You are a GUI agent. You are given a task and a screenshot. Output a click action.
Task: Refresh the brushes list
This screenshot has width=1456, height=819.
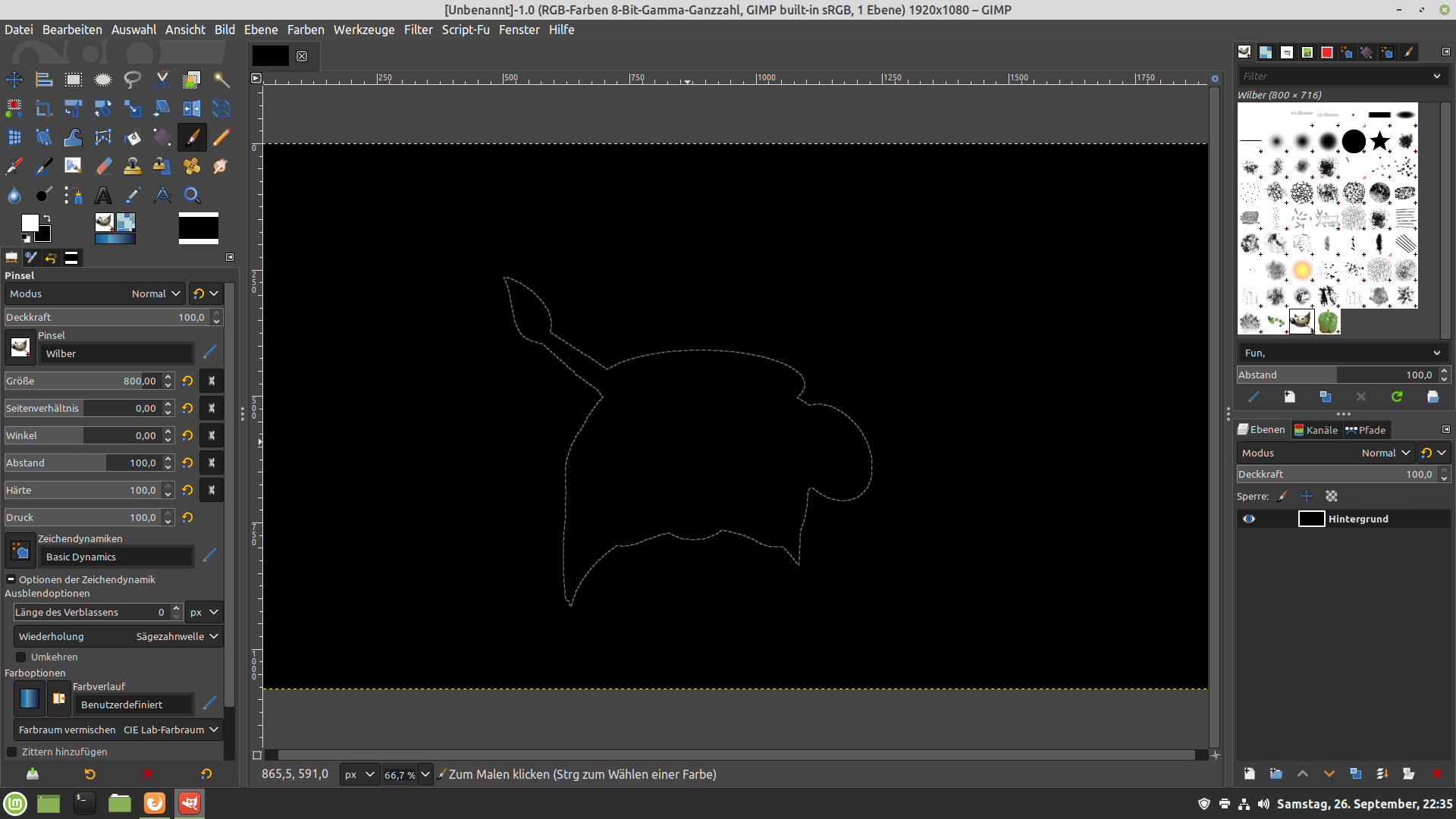tap(1397, 397)
